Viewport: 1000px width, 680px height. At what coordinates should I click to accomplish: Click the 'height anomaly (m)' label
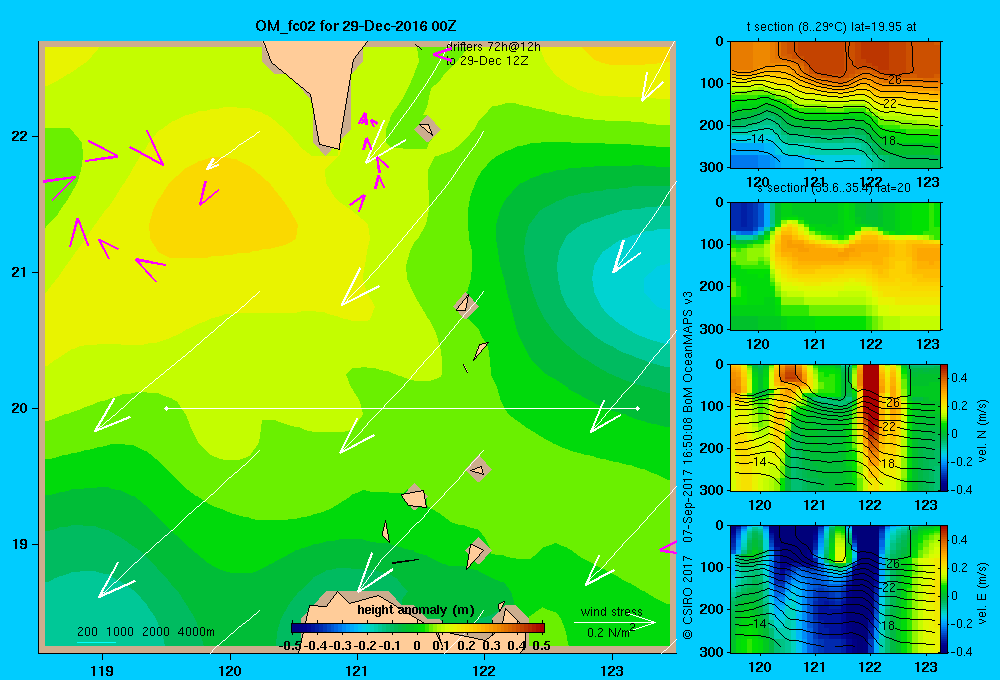(416, 610)
